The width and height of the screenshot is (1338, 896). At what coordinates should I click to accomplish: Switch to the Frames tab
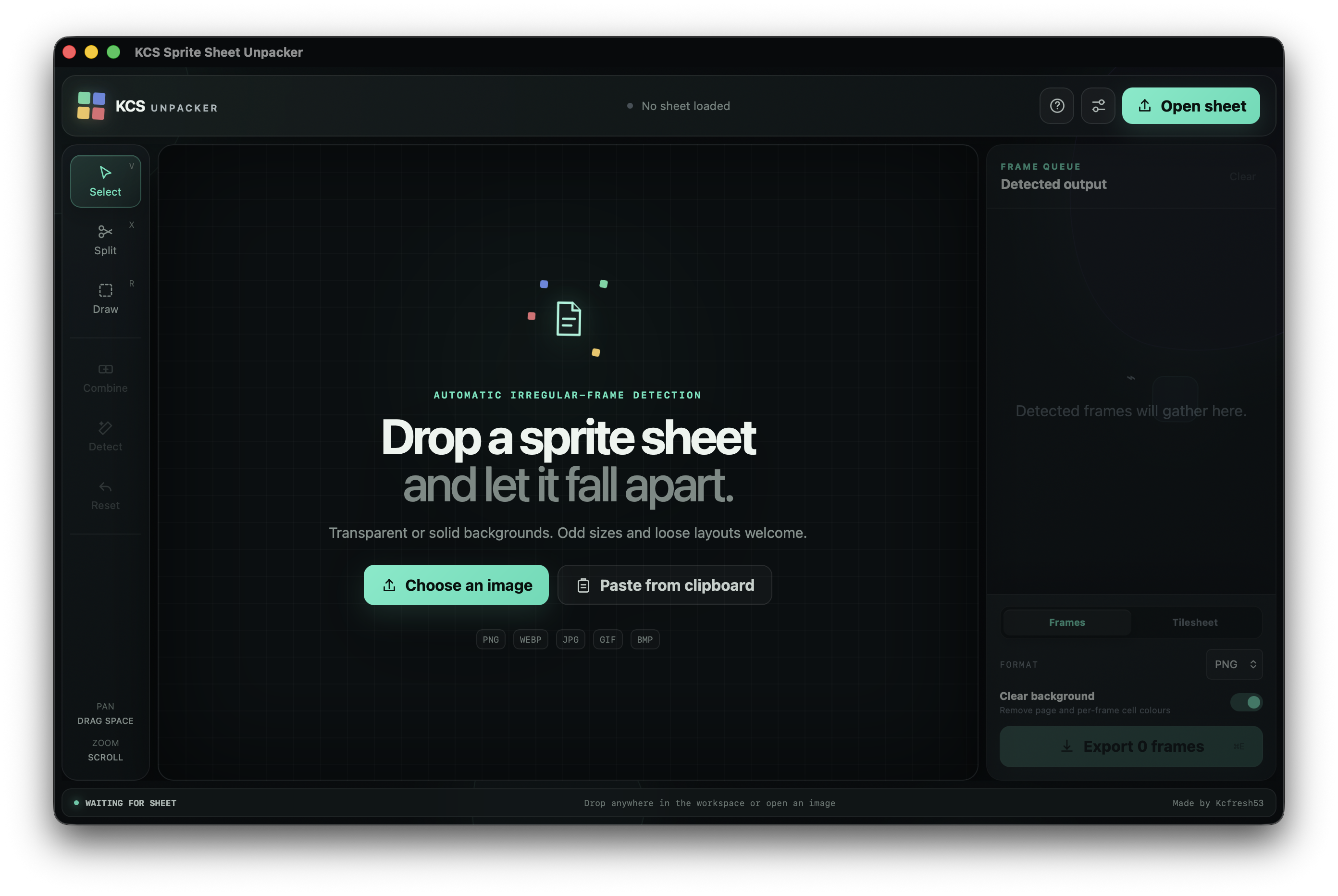1066,622
